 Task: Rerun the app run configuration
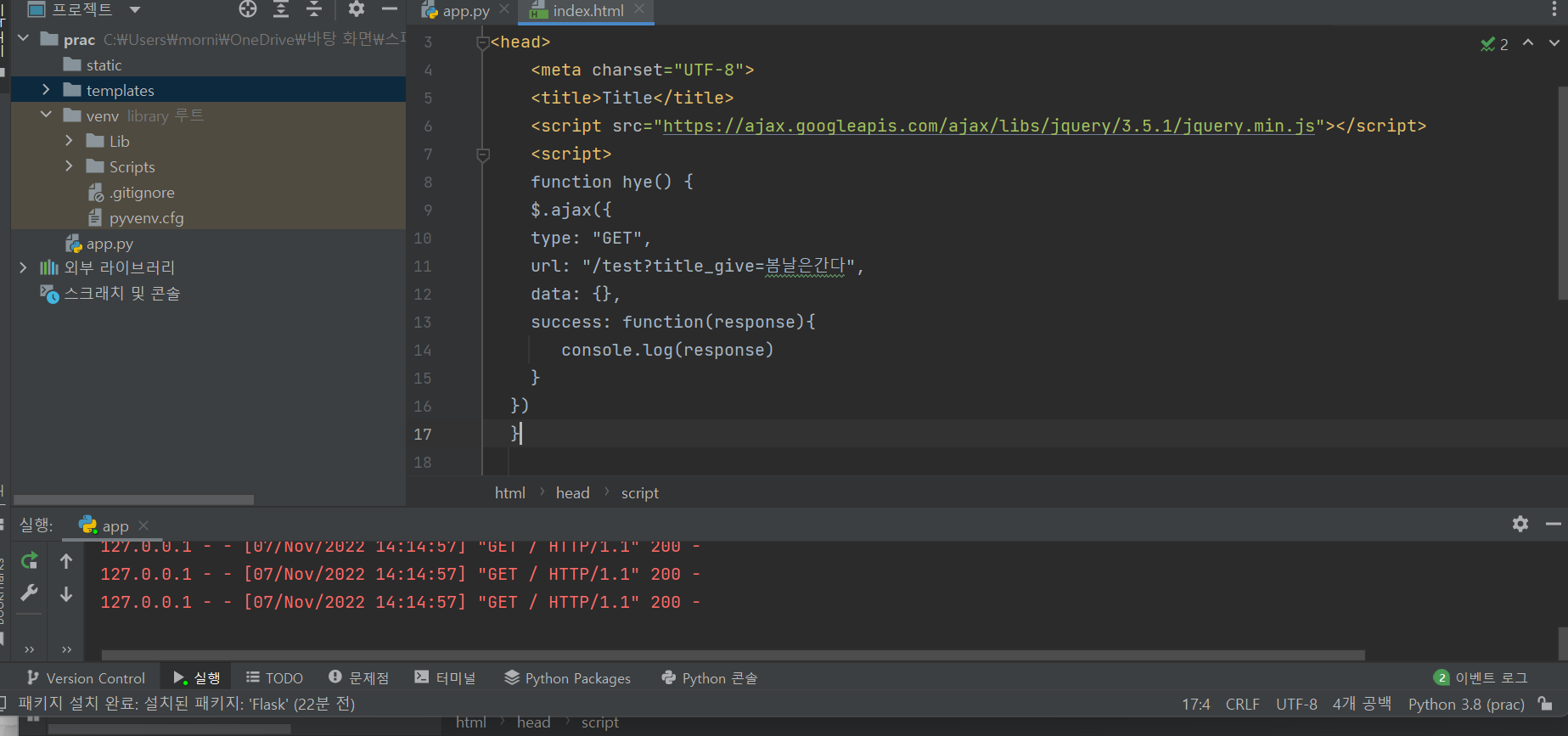coord(30,560)
